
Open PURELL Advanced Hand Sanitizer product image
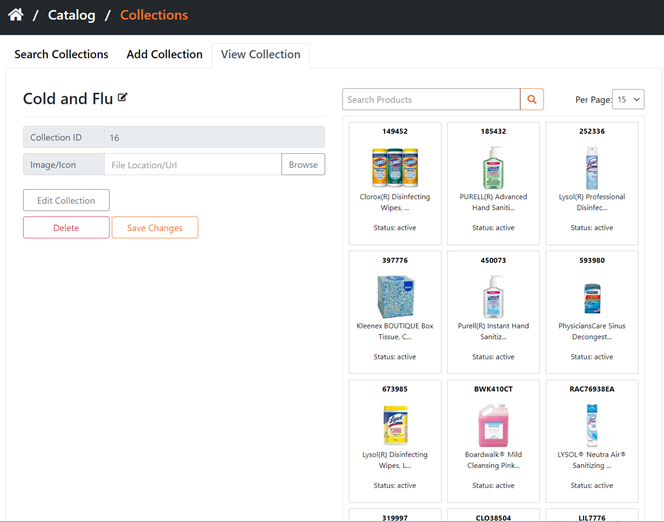(493, 167)
